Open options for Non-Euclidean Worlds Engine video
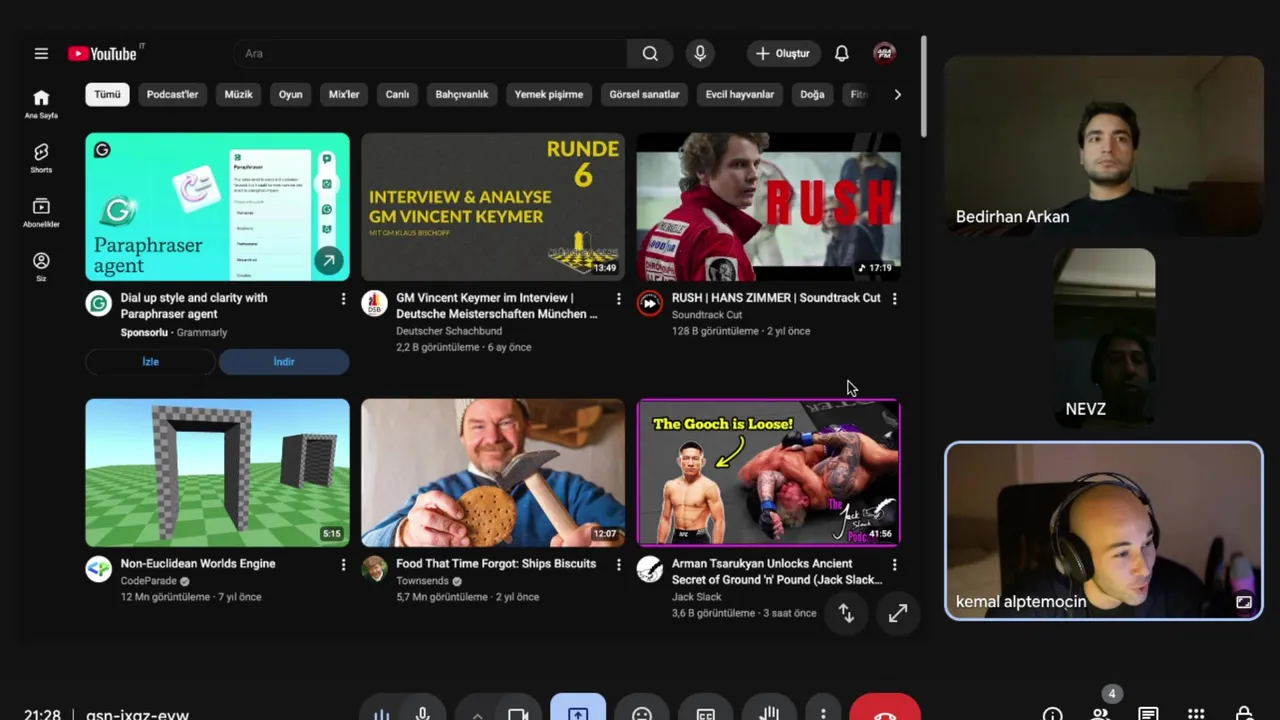1280x720 pixels. (x=343, y=565)
